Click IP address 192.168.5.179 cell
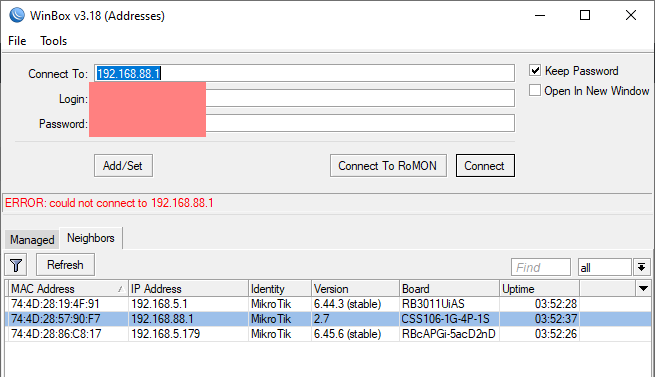The image size is (655, 377). click(x=165, y=334)
